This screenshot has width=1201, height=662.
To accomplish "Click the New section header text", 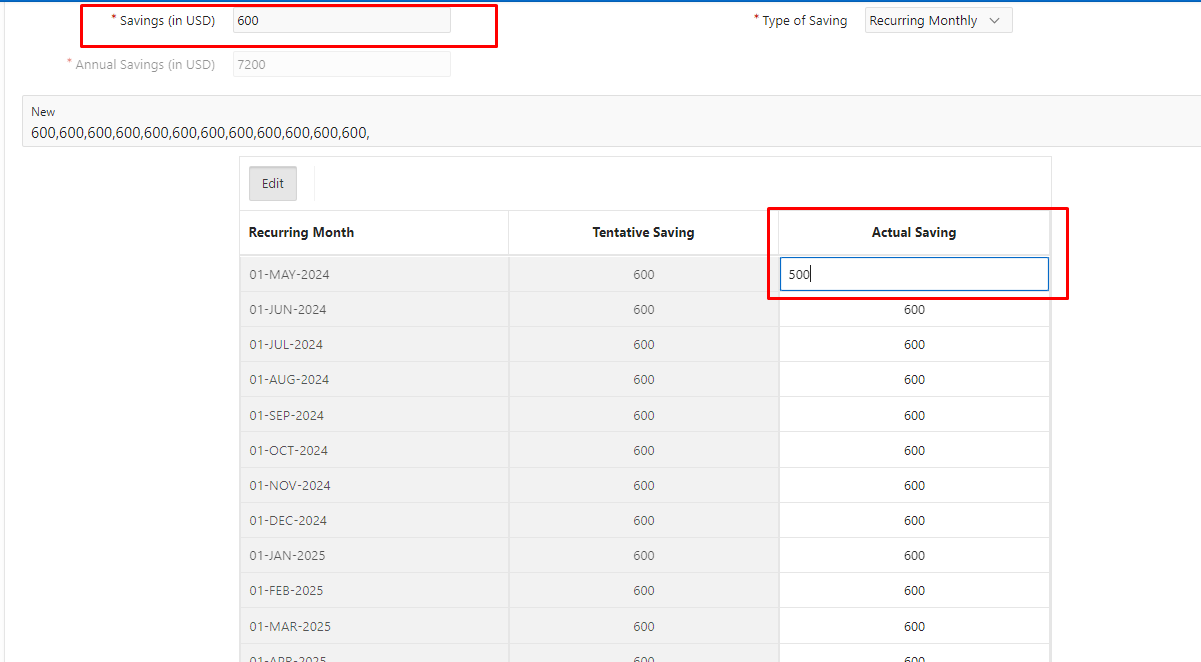I will [43, 111].
